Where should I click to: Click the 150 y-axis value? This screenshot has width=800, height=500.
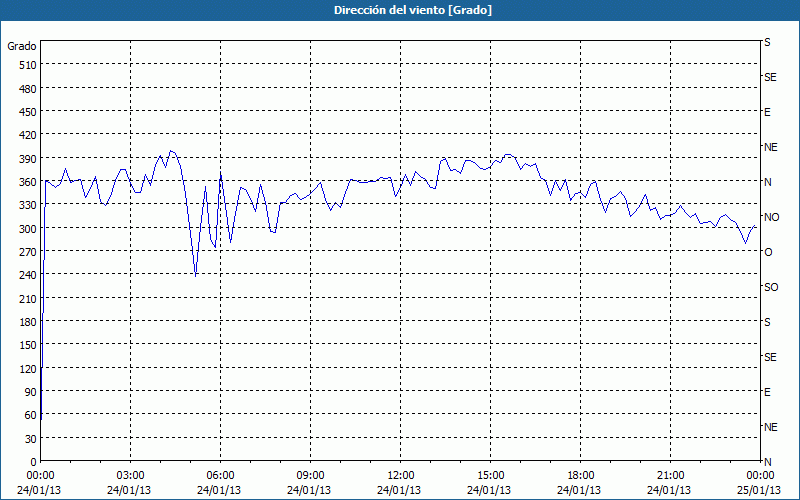coord(28,345)
